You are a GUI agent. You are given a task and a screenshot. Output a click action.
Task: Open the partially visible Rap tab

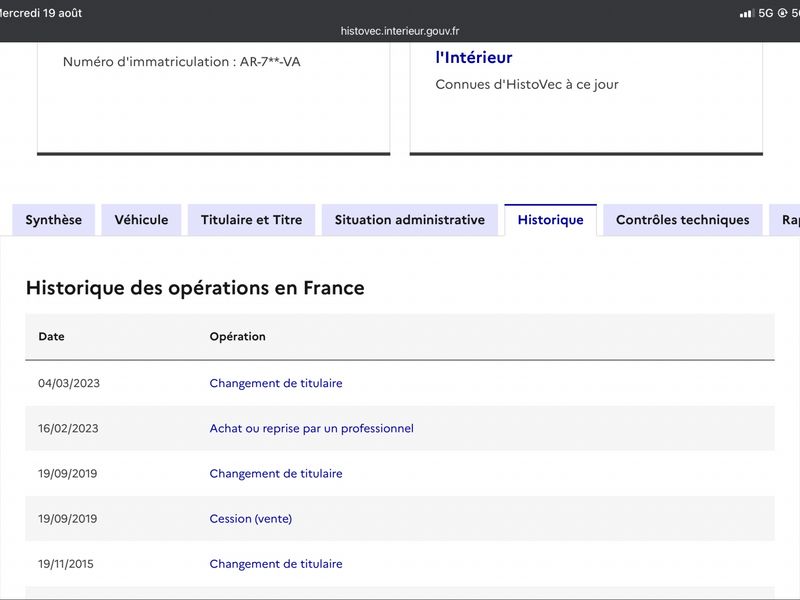tap(785, 220)
